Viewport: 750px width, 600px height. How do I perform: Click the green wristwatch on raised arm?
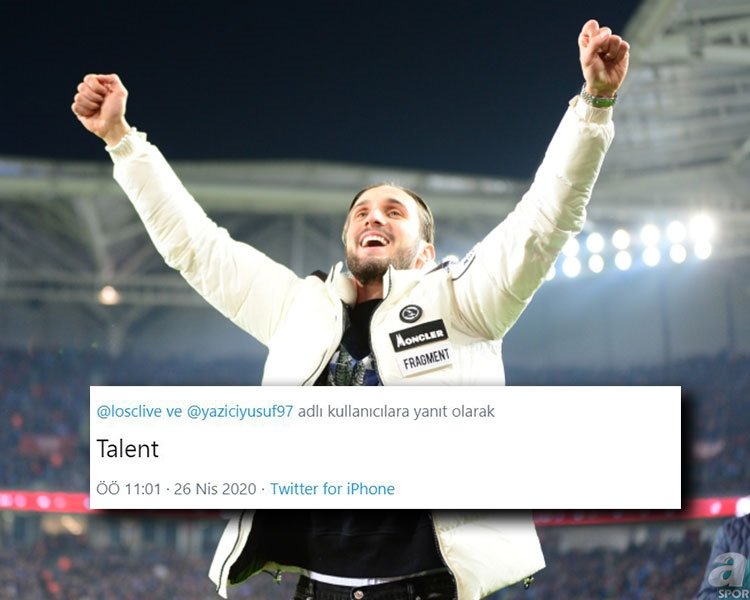(598, 98)
